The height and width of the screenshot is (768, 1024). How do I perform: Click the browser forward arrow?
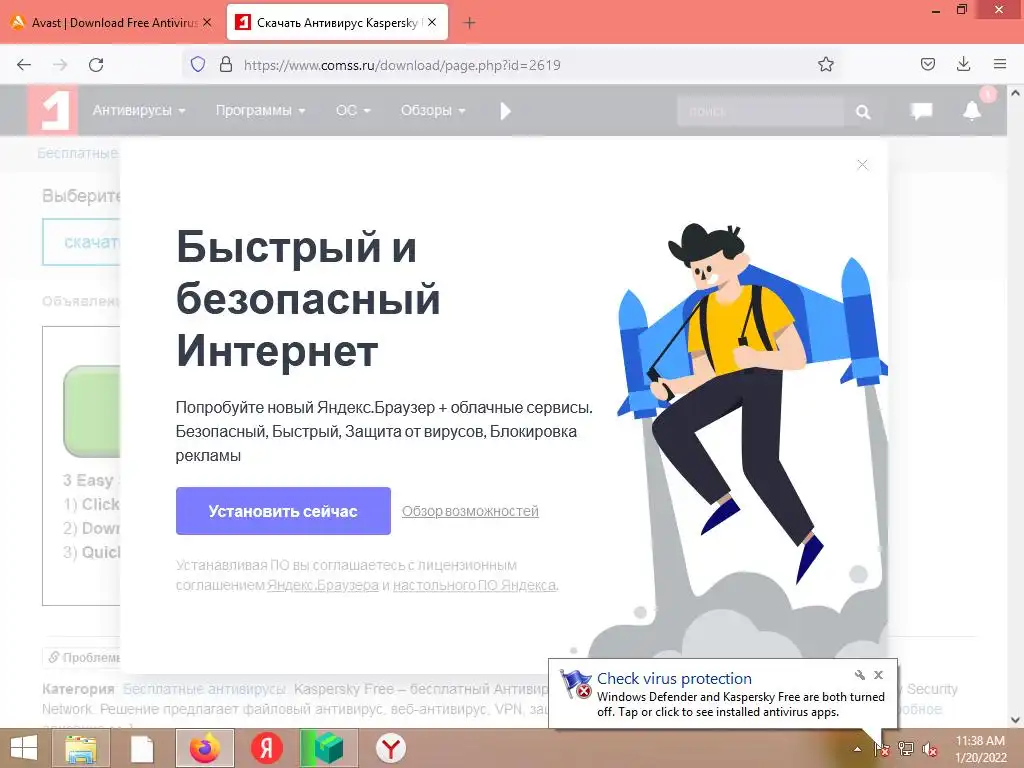point(60,65)
